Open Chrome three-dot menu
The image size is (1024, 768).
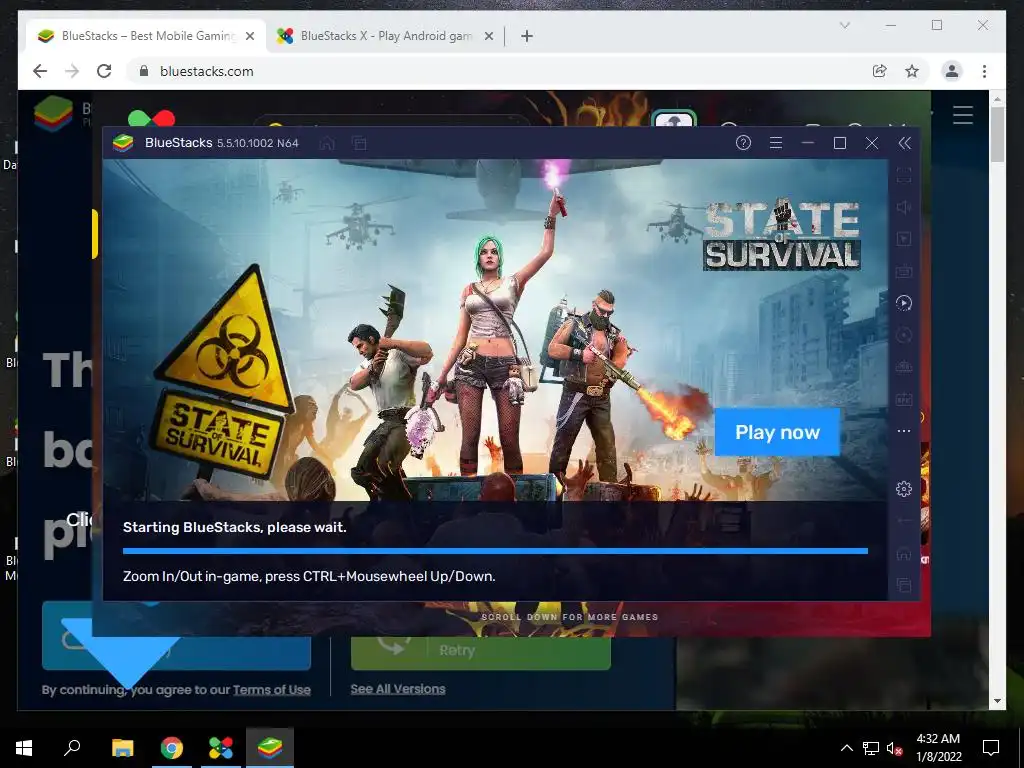click(984, 71)
